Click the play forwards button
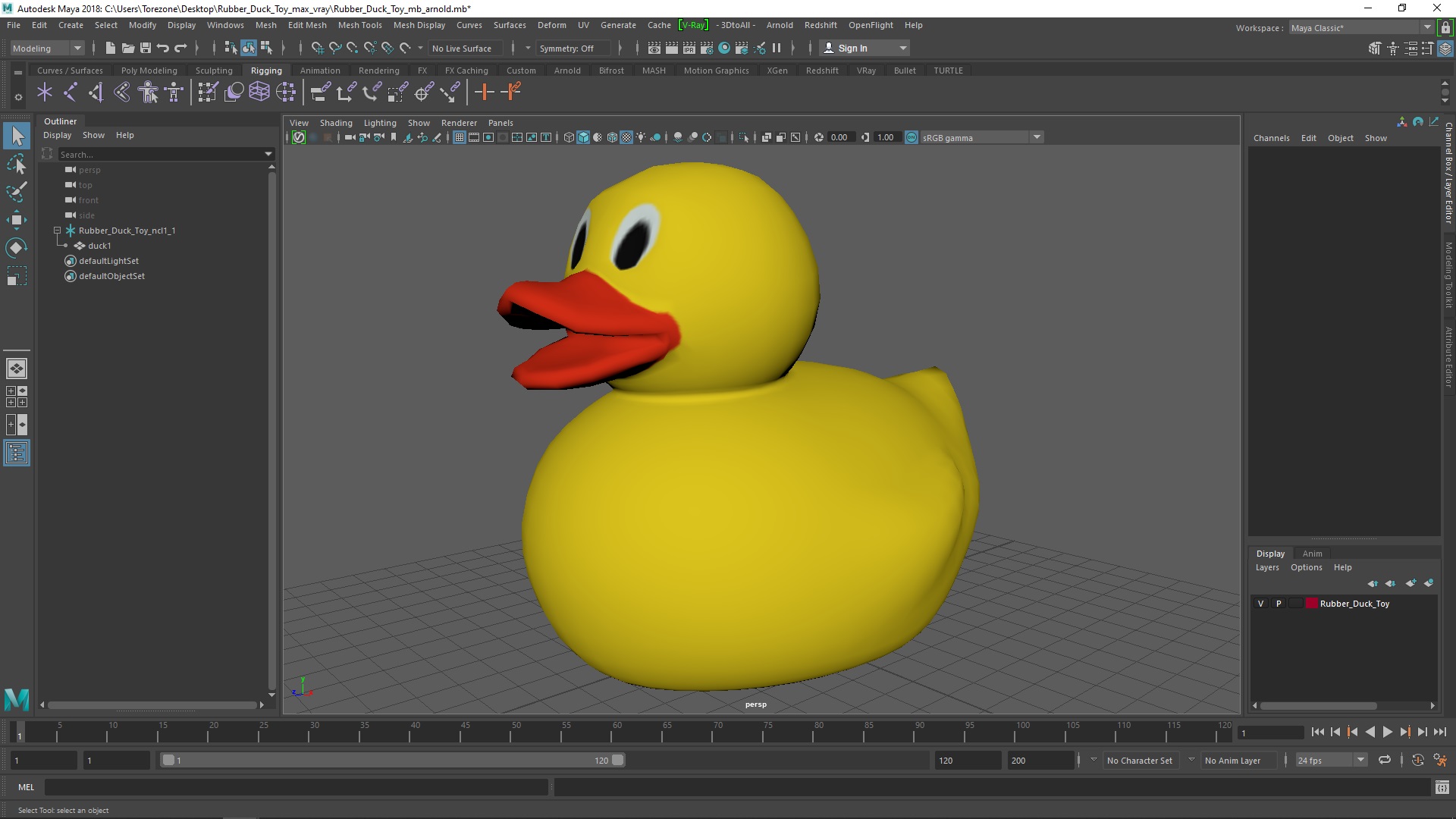Viewport: 1456px width, 819px height. pyautogui.click(x=1387, y=732)
